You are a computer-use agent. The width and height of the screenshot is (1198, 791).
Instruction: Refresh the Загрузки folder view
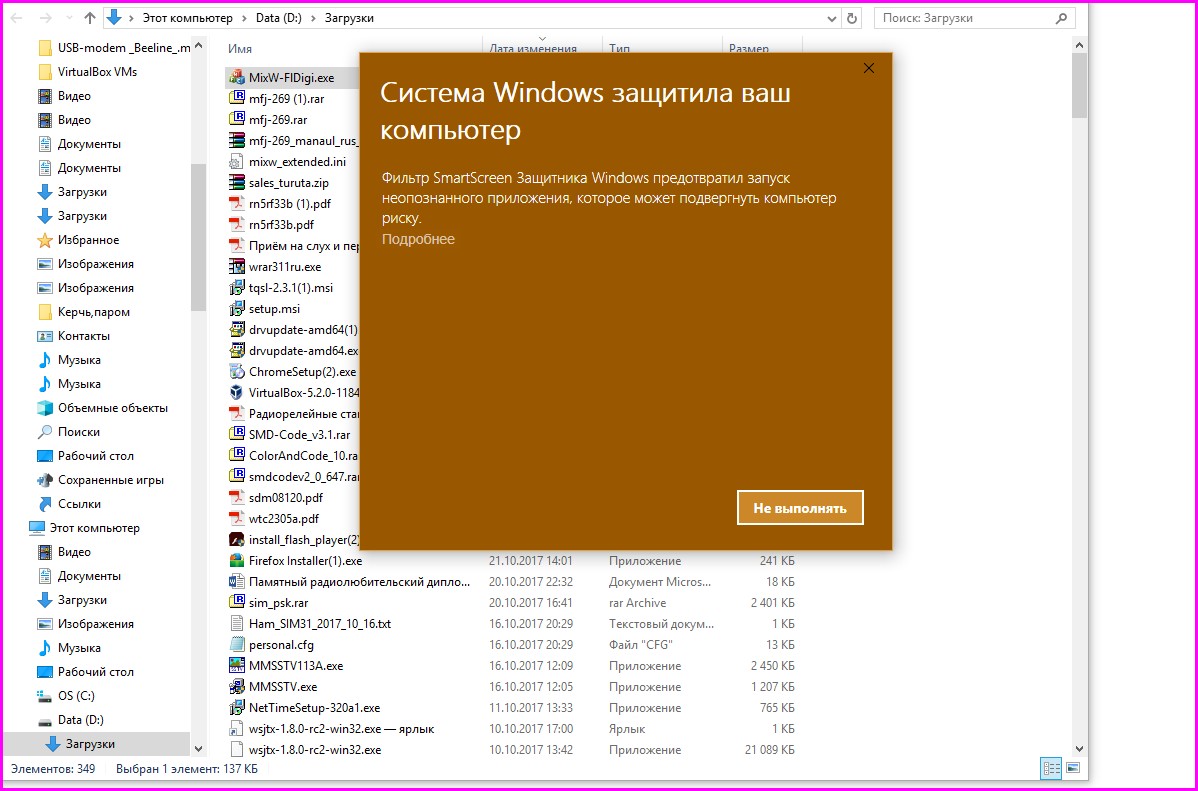coord(852,18)
